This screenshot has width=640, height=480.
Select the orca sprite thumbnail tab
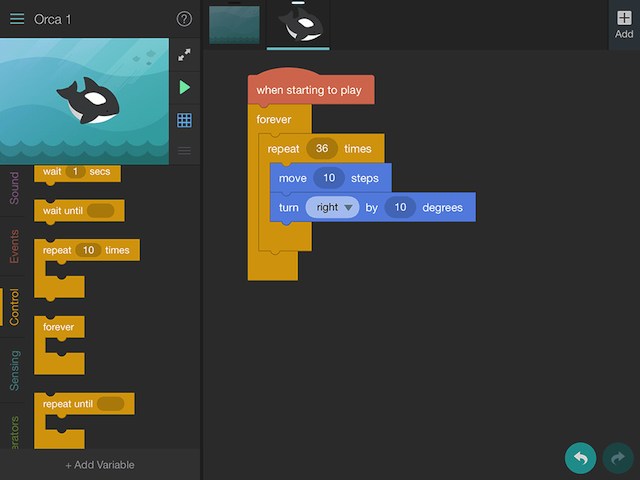(298, 25)
